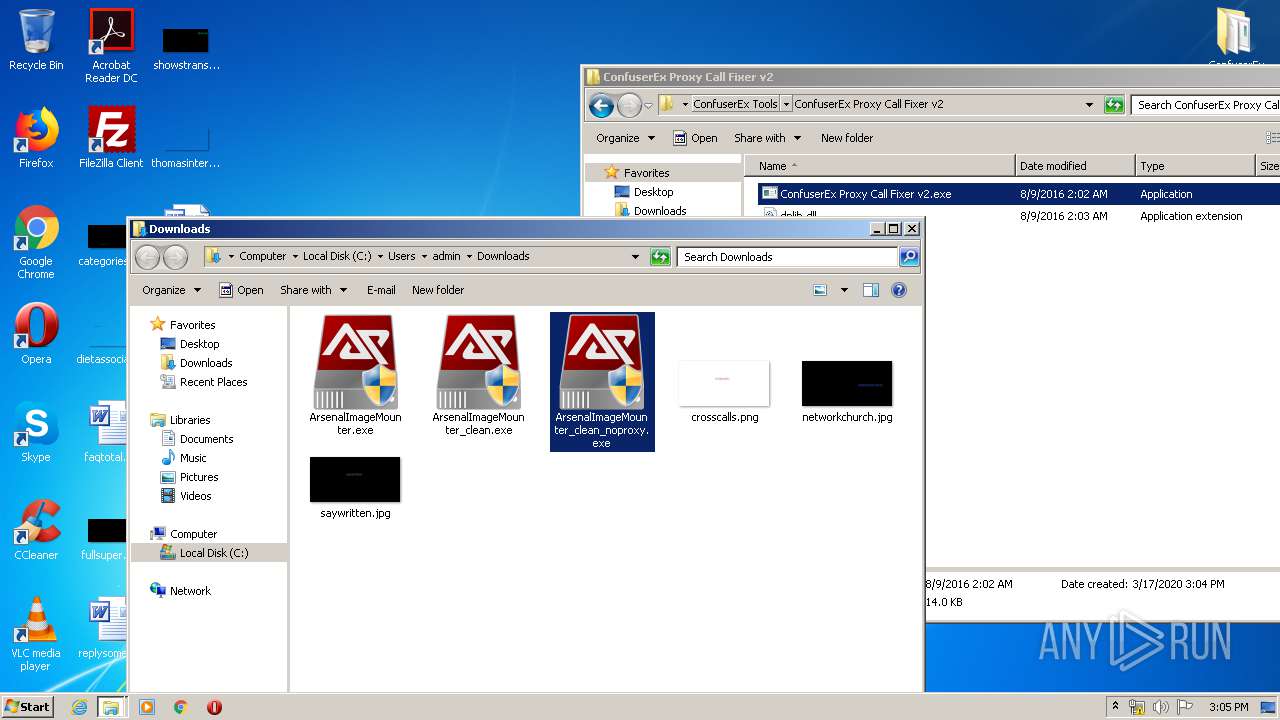
Task: Select Network in navigation pane
Action: point(190,591)
